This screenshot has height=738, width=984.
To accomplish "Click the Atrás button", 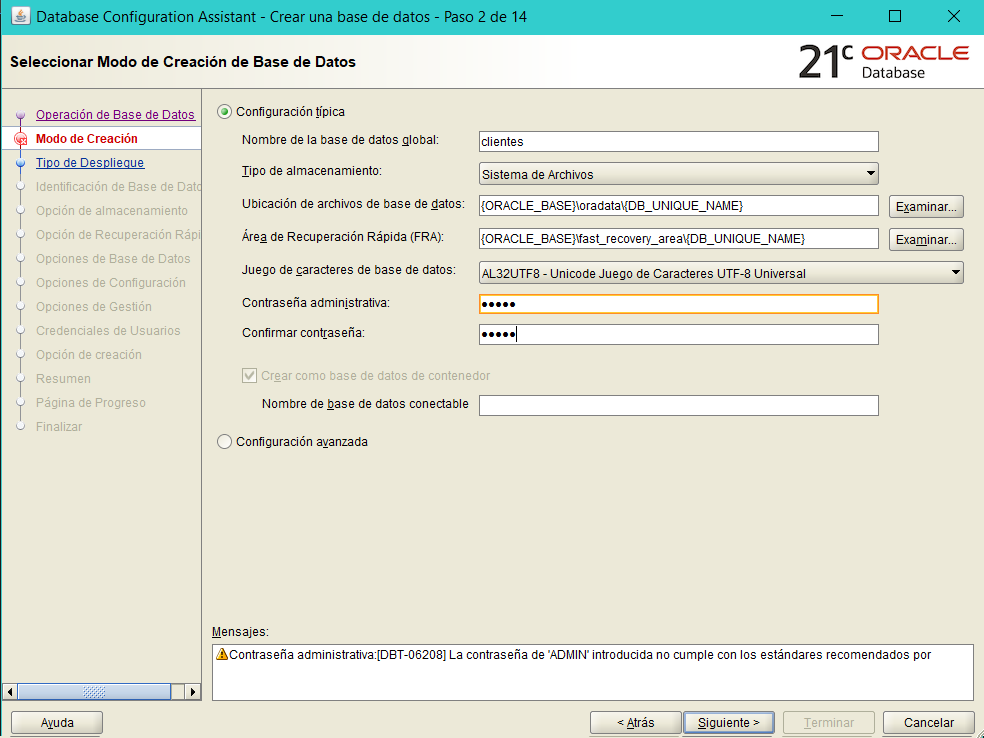I will click(x=636, y=723).
